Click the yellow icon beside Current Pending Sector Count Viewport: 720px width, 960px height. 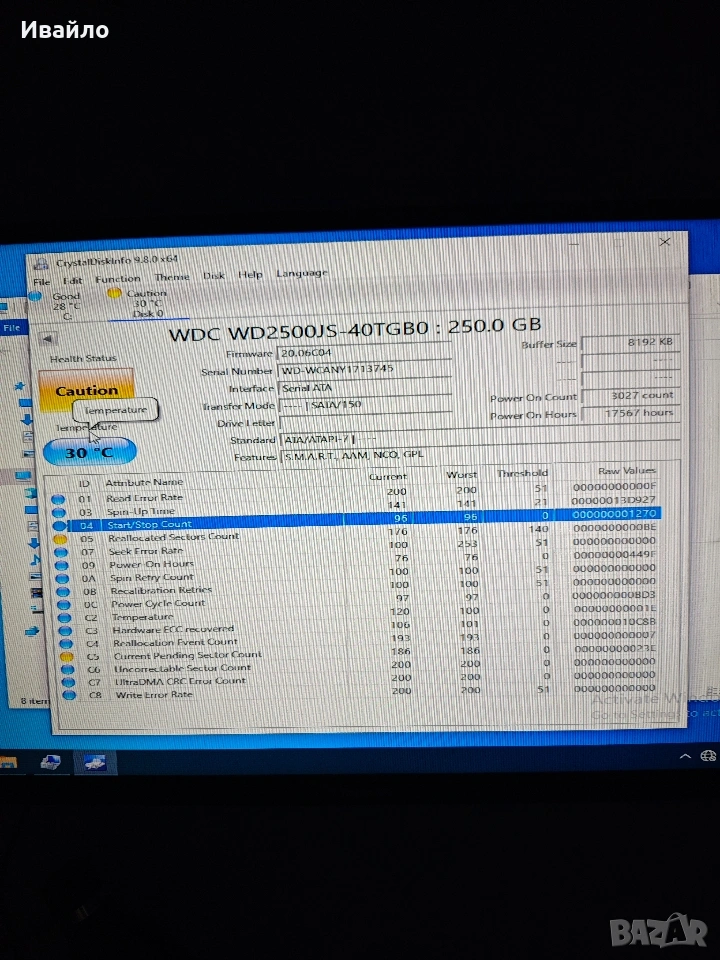click(x=66, y=656)
